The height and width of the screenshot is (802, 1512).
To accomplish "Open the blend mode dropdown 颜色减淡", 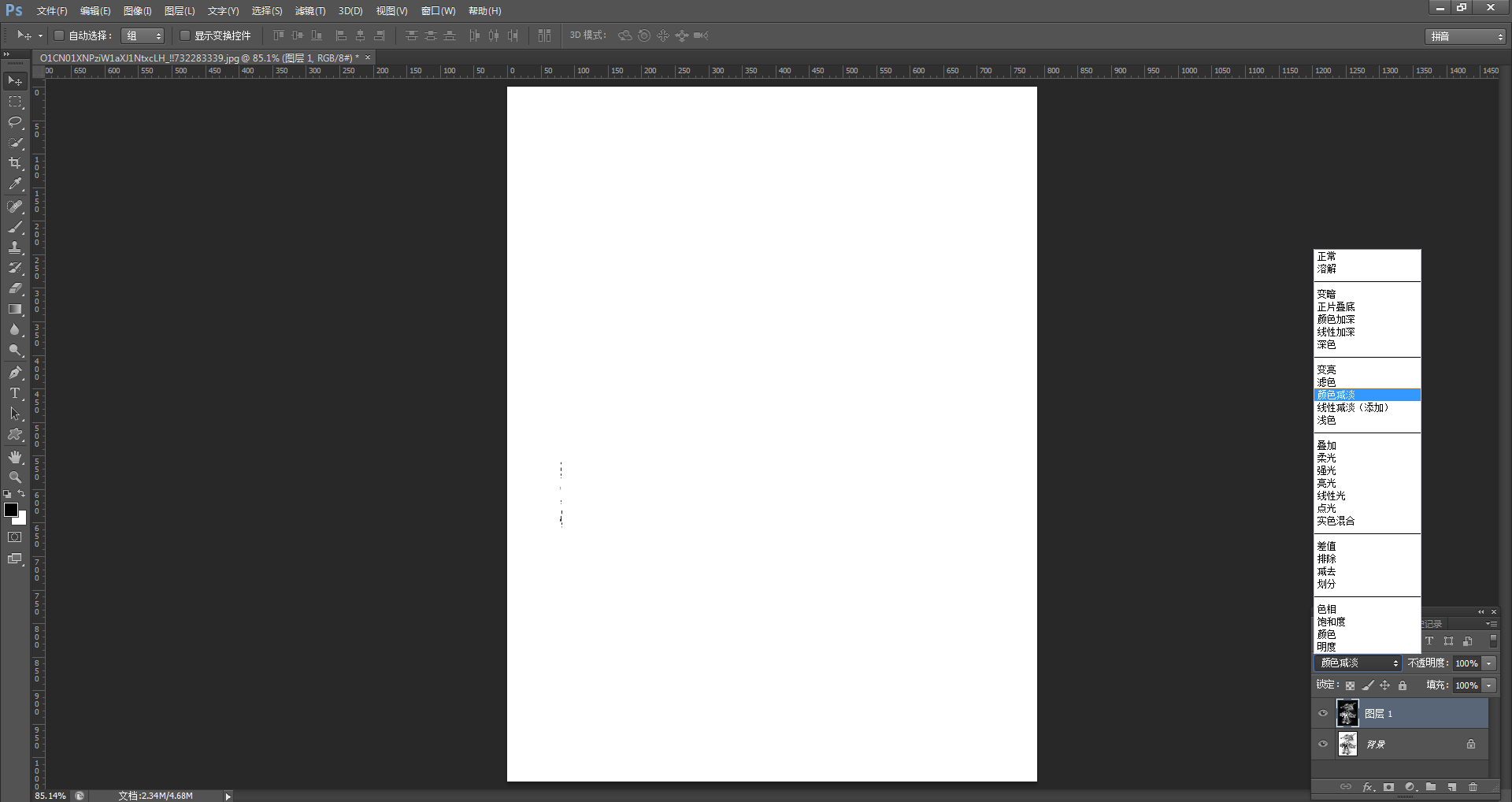I will coord(1358,663).
